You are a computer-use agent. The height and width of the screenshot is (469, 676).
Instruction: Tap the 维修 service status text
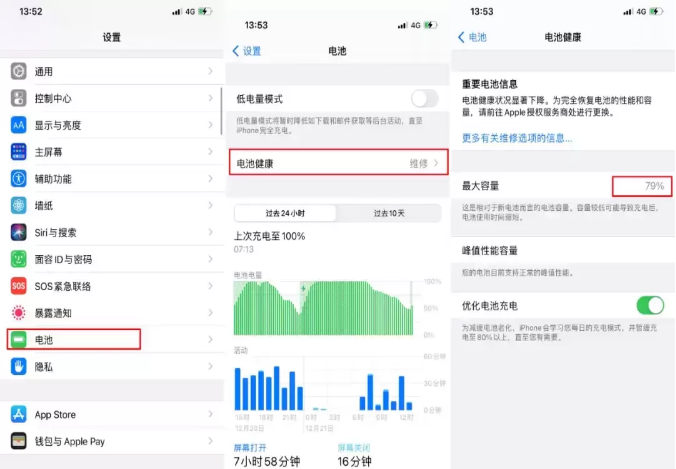pos(418,163)
